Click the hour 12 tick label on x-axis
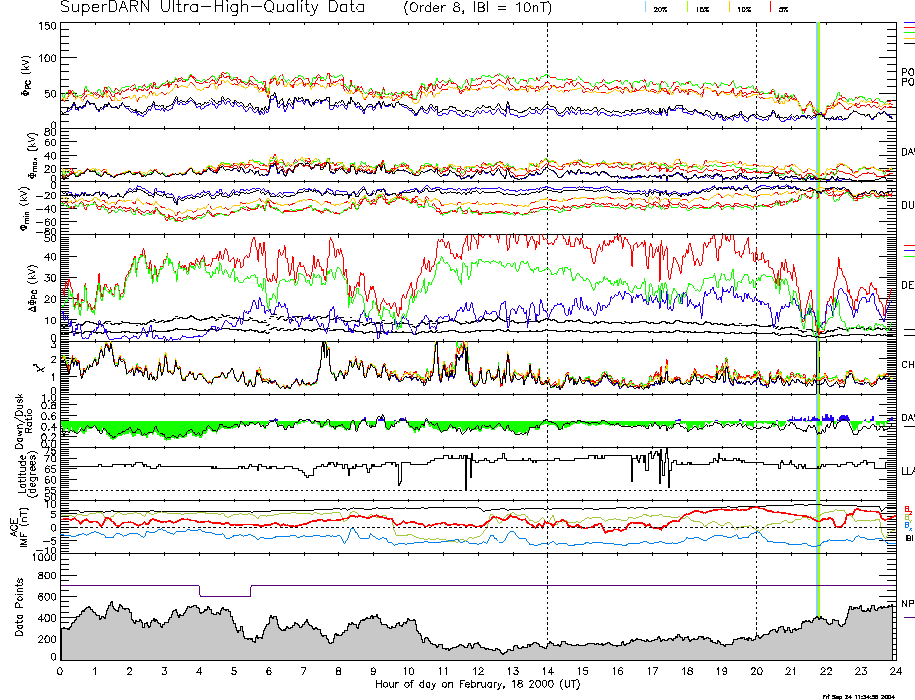Viewport: 915px width, 700px height. [478, 671]
